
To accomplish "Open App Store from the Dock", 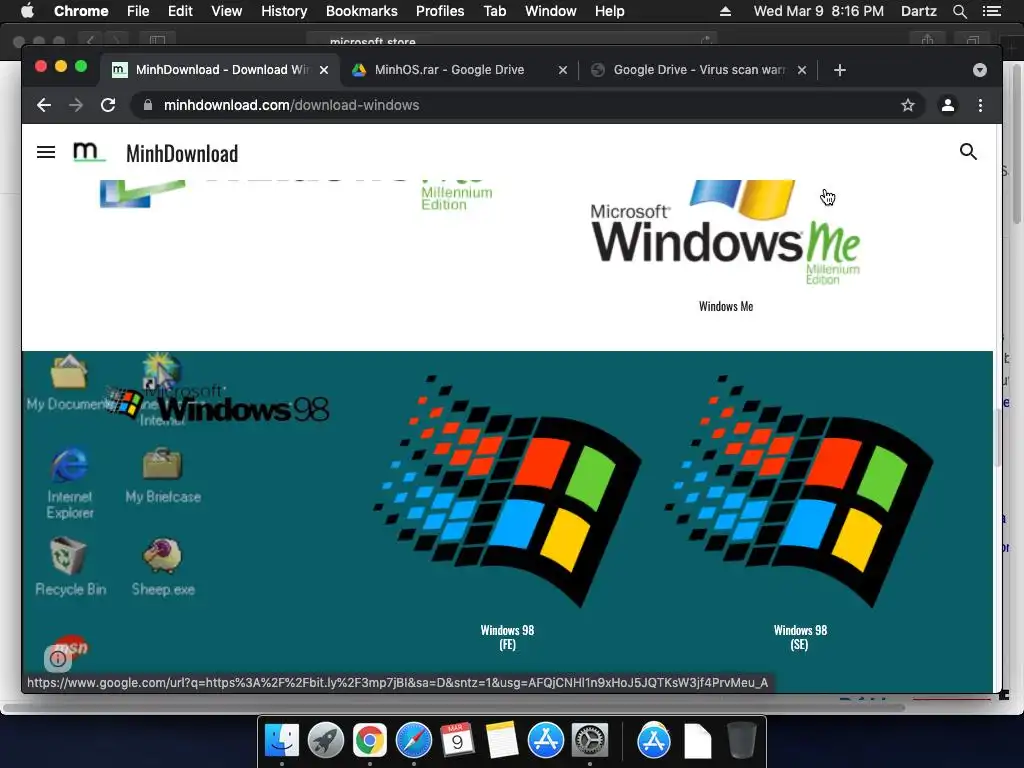I will tap(545, 741).
